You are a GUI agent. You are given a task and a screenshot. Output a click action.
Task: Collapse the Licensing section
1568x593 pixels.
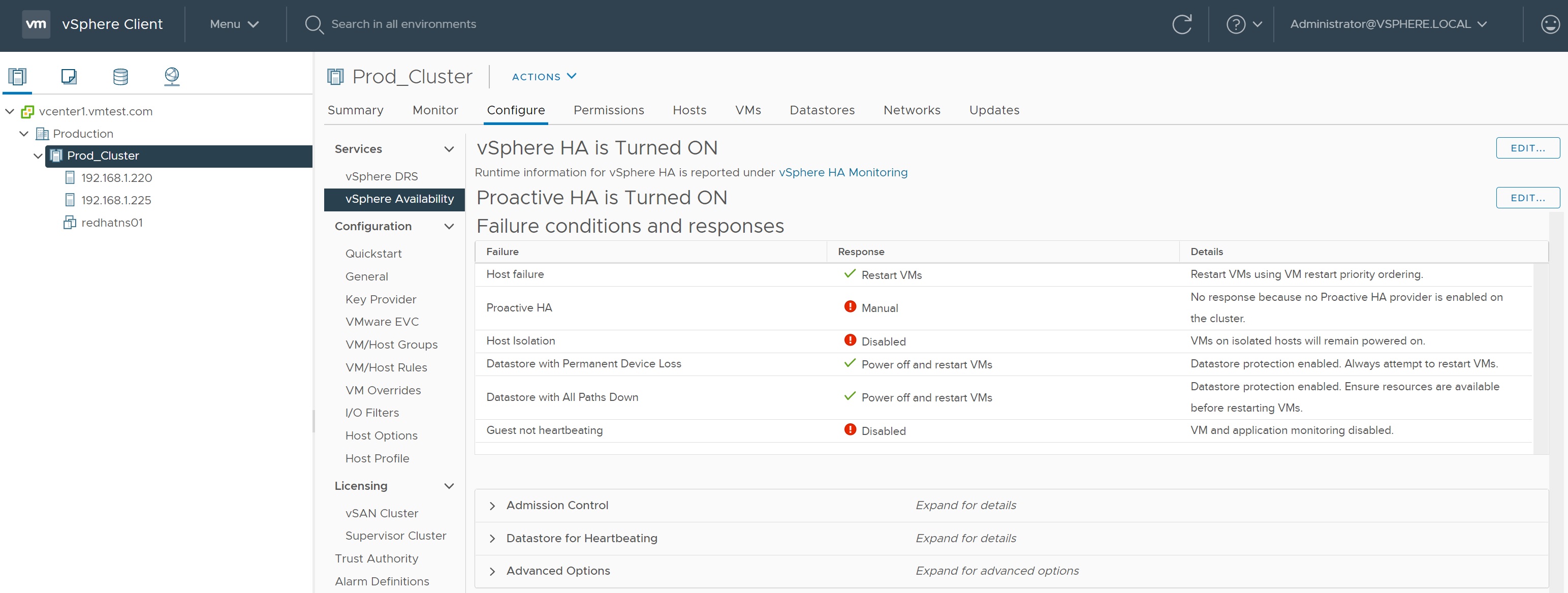pos(449,486)
